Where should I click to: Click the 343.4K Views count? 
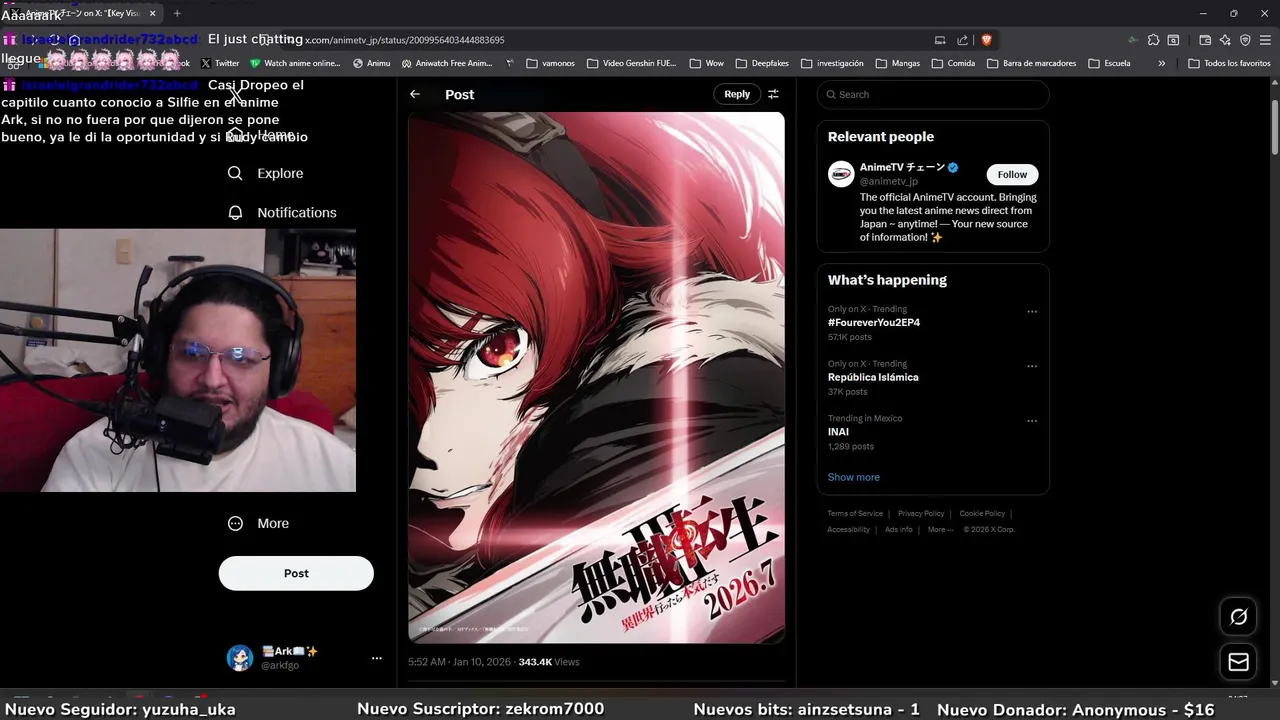tap(549, 662)
